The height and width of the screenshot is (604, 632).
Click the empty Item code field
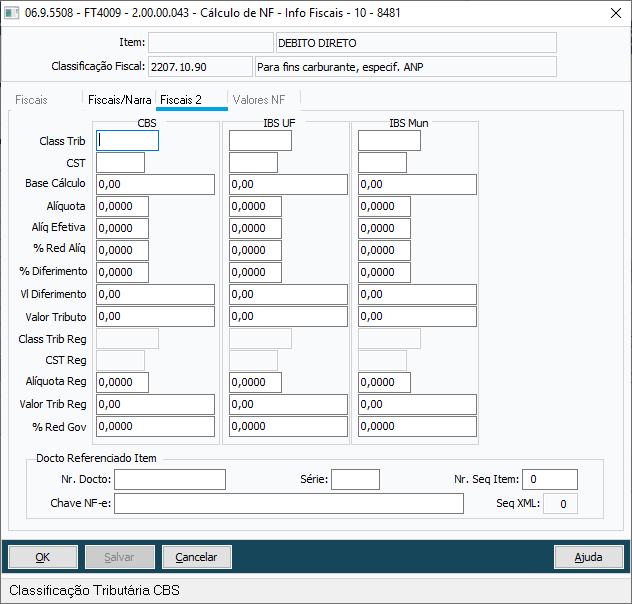pos(211,43)
